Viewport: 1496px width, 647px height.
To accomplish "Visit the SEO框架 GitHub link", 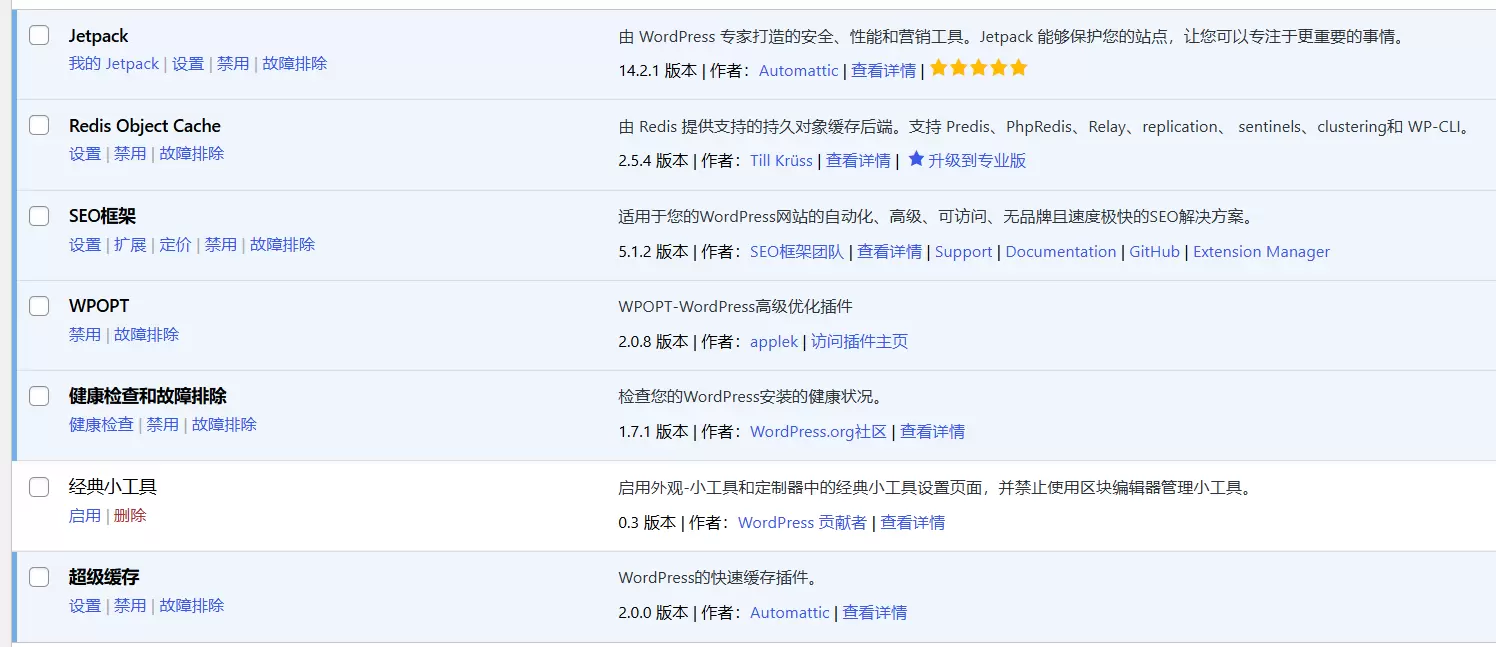I will (1154, 252).
